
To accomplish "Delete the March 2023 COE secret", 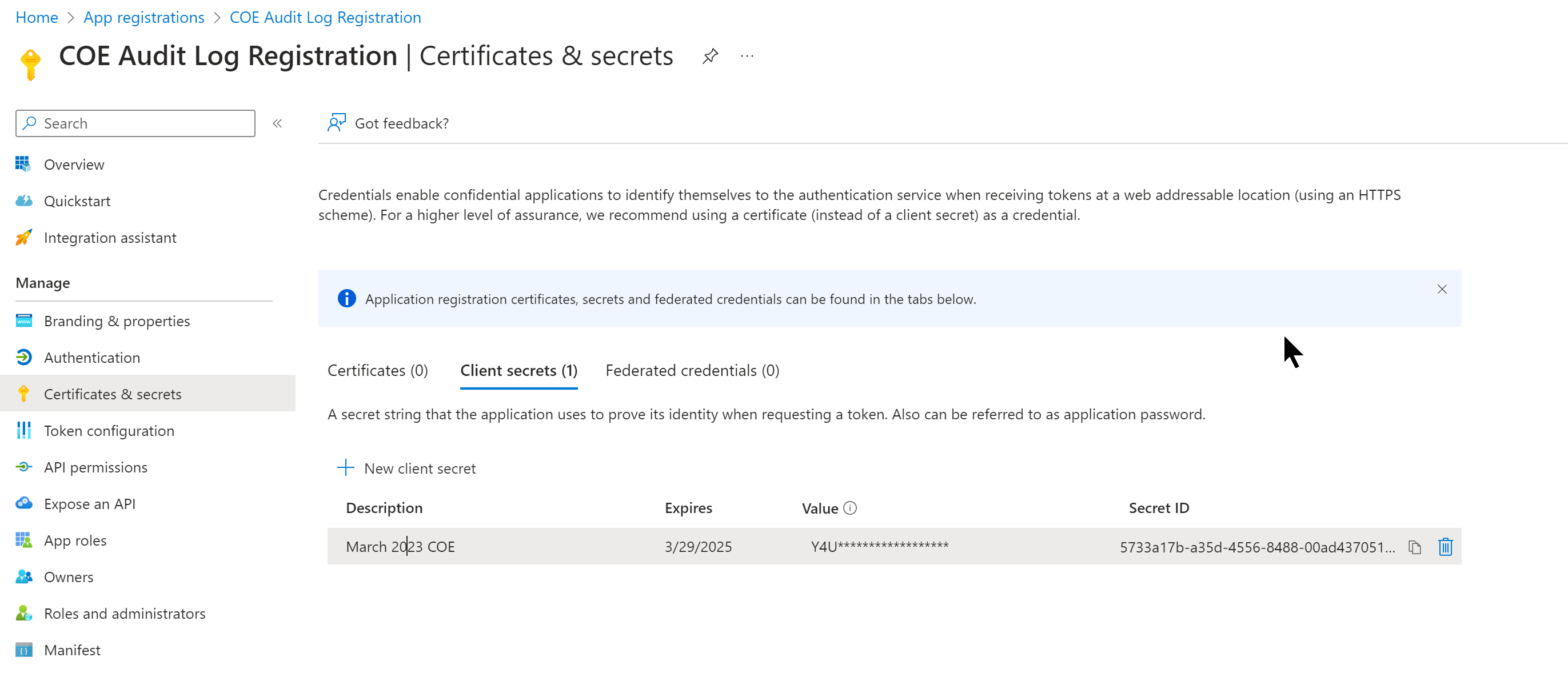I will 1446,547.
